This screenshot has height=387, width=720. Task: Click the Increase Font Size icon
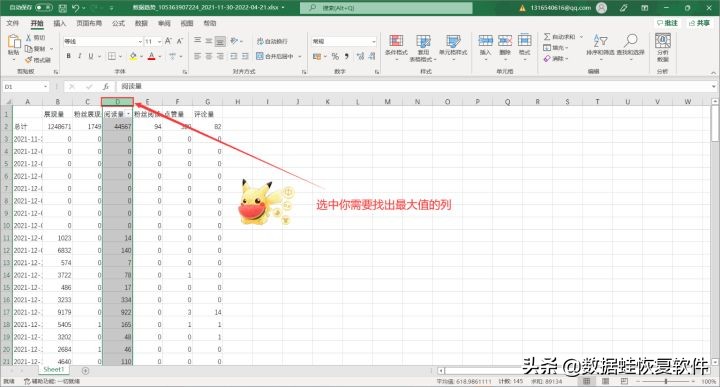click(x=168, y=41)
